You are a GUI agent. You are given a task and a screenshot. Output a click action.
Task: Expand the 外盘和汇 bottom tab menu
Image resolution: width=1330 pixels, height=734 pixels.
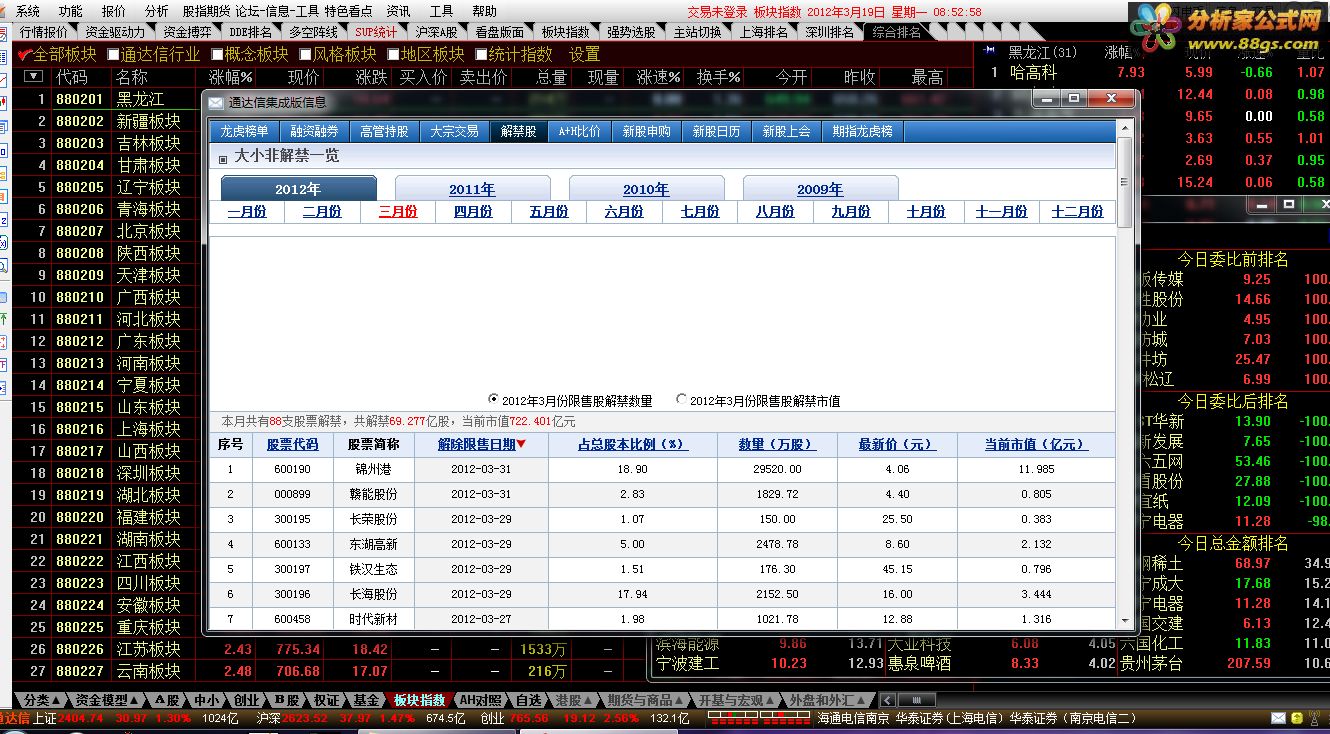coord(829,700)
